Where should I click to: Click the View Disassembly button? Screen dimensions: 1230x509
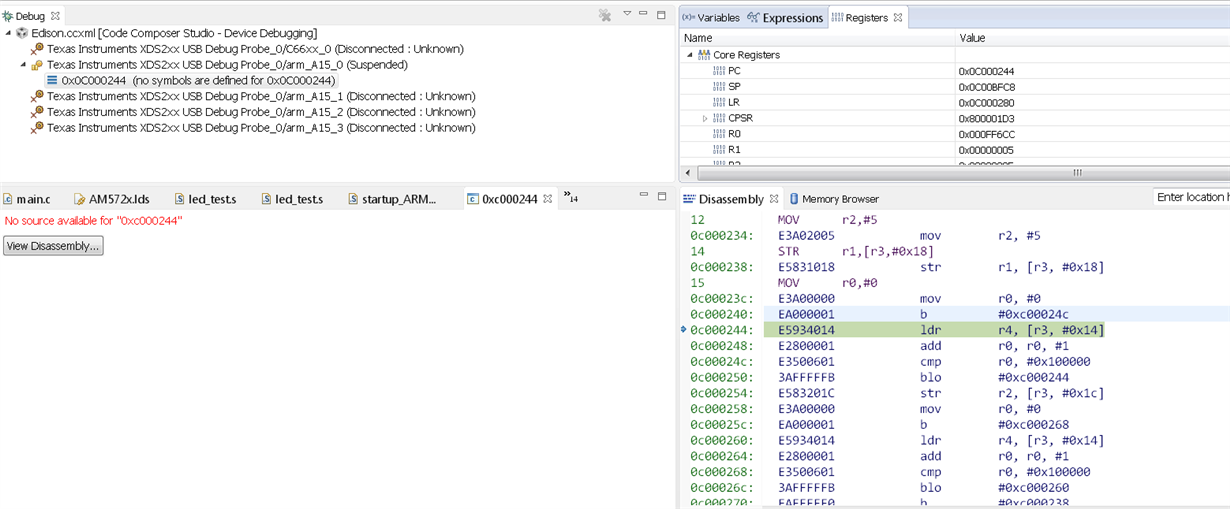[53, 246]
